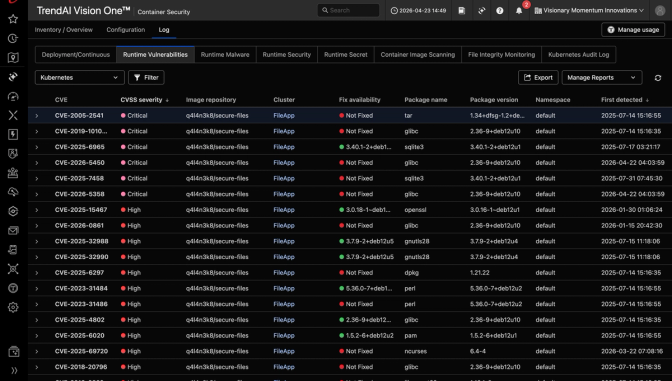
Task: Open FileApp cluster link for CVE-2005-2541
Action: point(284,116)
